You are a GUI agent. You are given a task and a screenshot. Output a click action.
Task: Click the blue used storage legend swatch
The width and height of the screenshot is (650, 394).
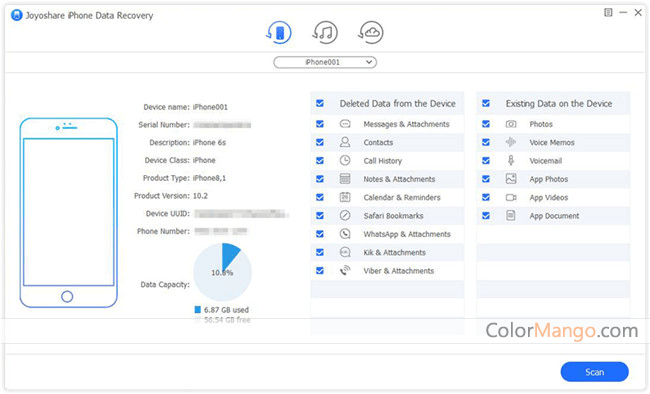(198, 309)
